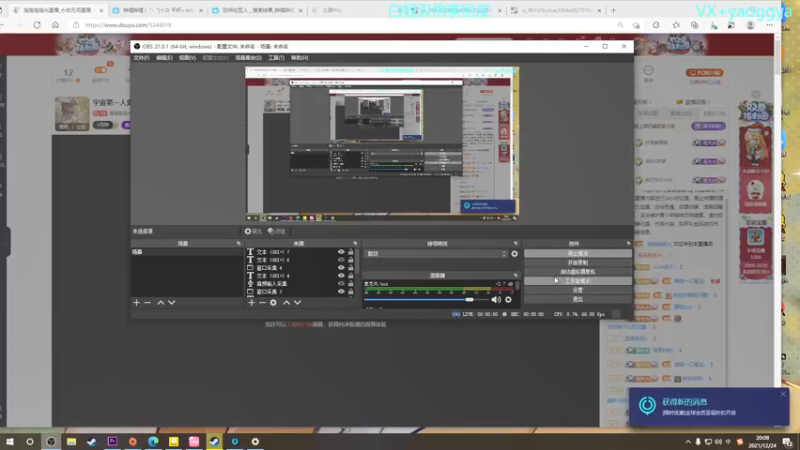Viewport: 800px width, 450px height.
Task: Toggle visibility of 窗口采集 3 source
Action: (x=341, y=291)
